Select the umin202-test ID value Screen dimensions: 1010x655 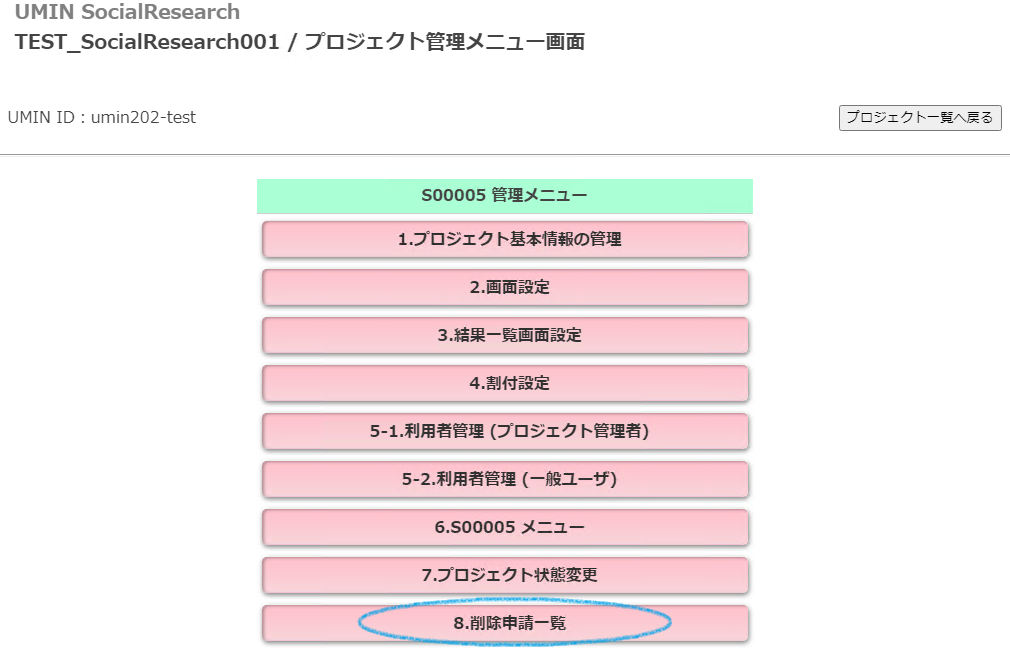point(144,118)
